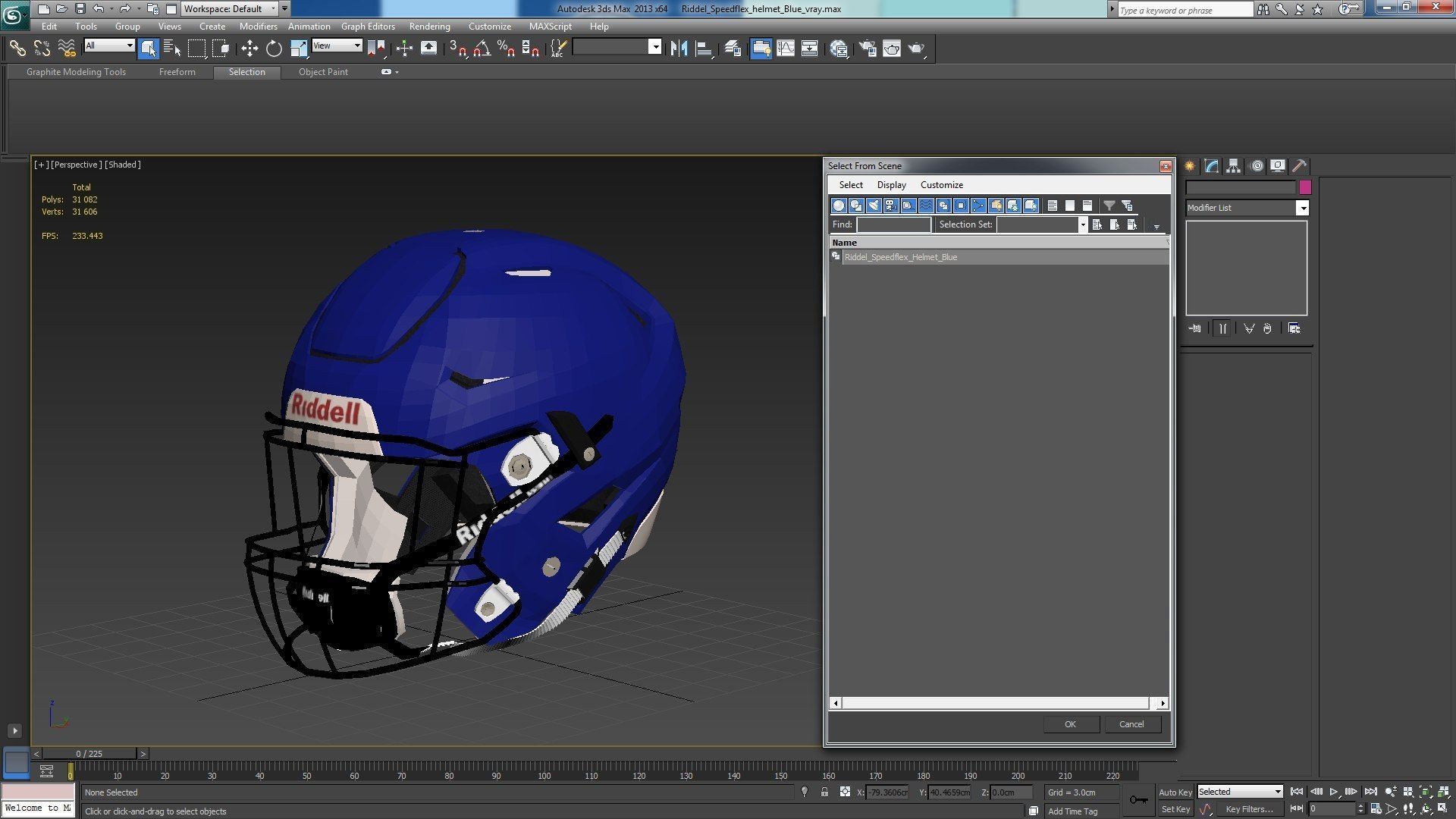The width and height of the screenshot is (1456, 819).
Task: Open the Graph Editors menu
Action: [x=368, y=27]
